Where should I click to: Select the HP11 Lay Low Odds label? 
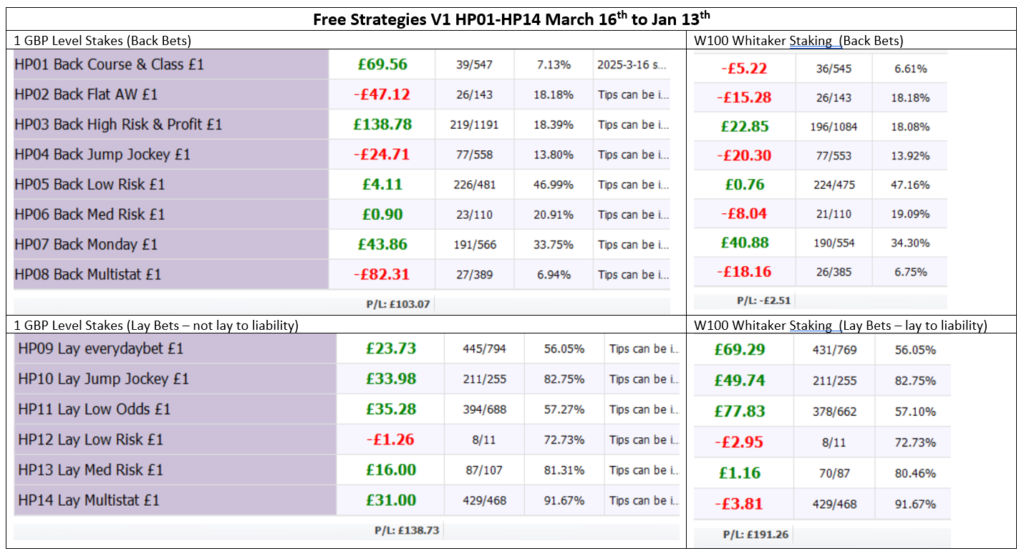[x=94, y=409]
